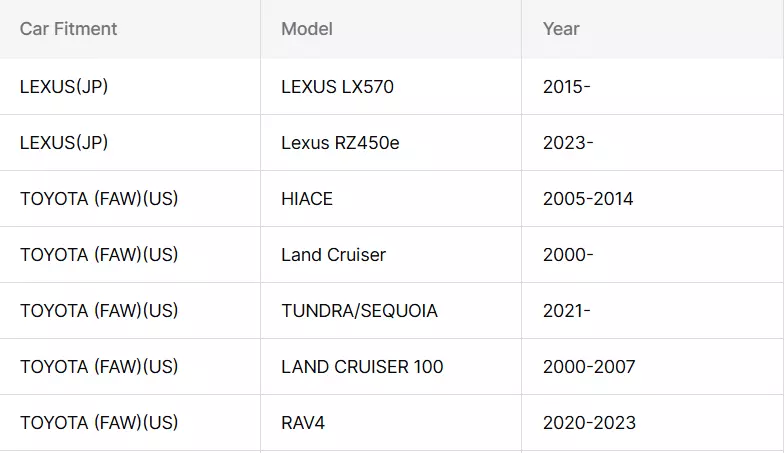This screenshot has height=453, width=784.
Task: Click the Car Fitment column header
Action: tap(130, 29)
